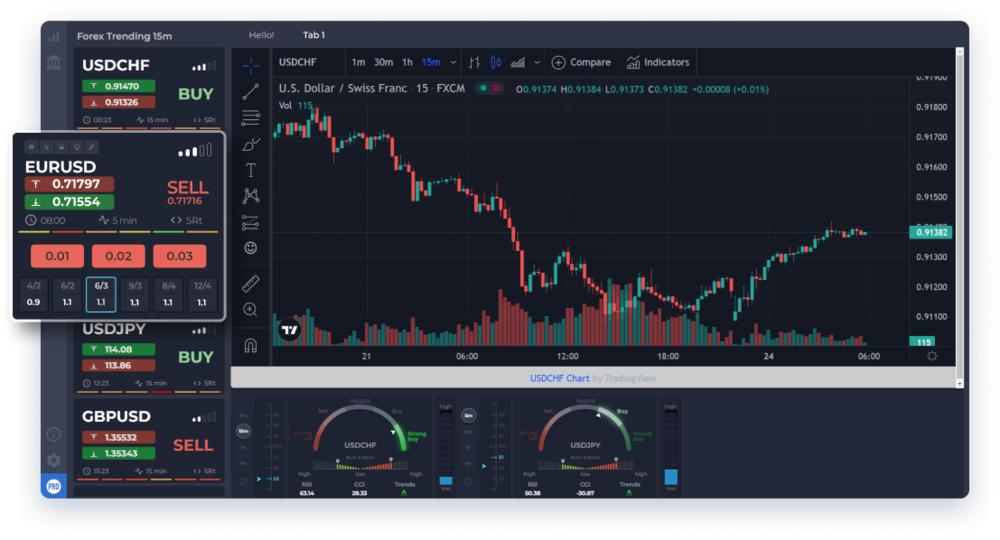Switch to area chart style
Screen dimensions: 1000x540
coord(518,62)
